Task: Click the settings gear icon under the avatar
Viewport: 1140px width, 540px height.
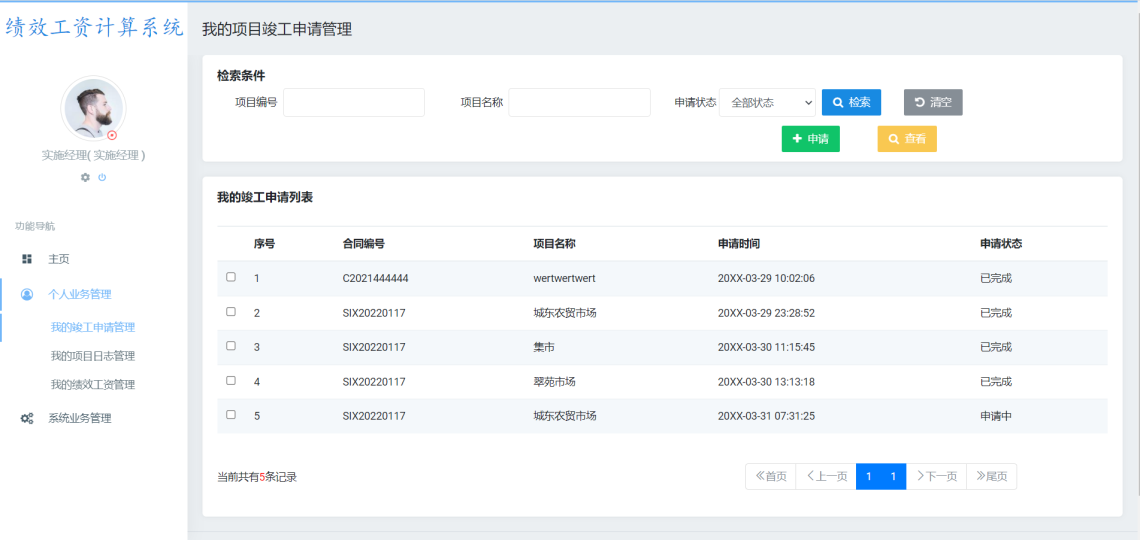Action: tap(85, 177)
